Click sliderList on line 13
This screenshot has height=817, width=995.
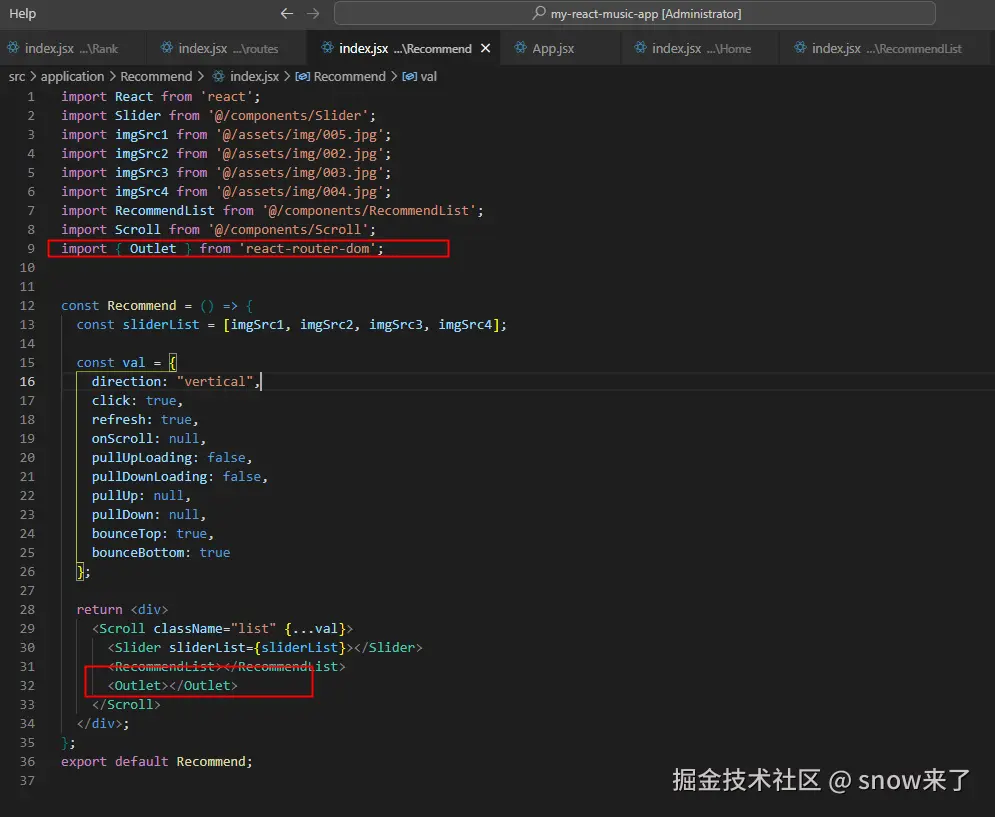[x=161, y=324]
